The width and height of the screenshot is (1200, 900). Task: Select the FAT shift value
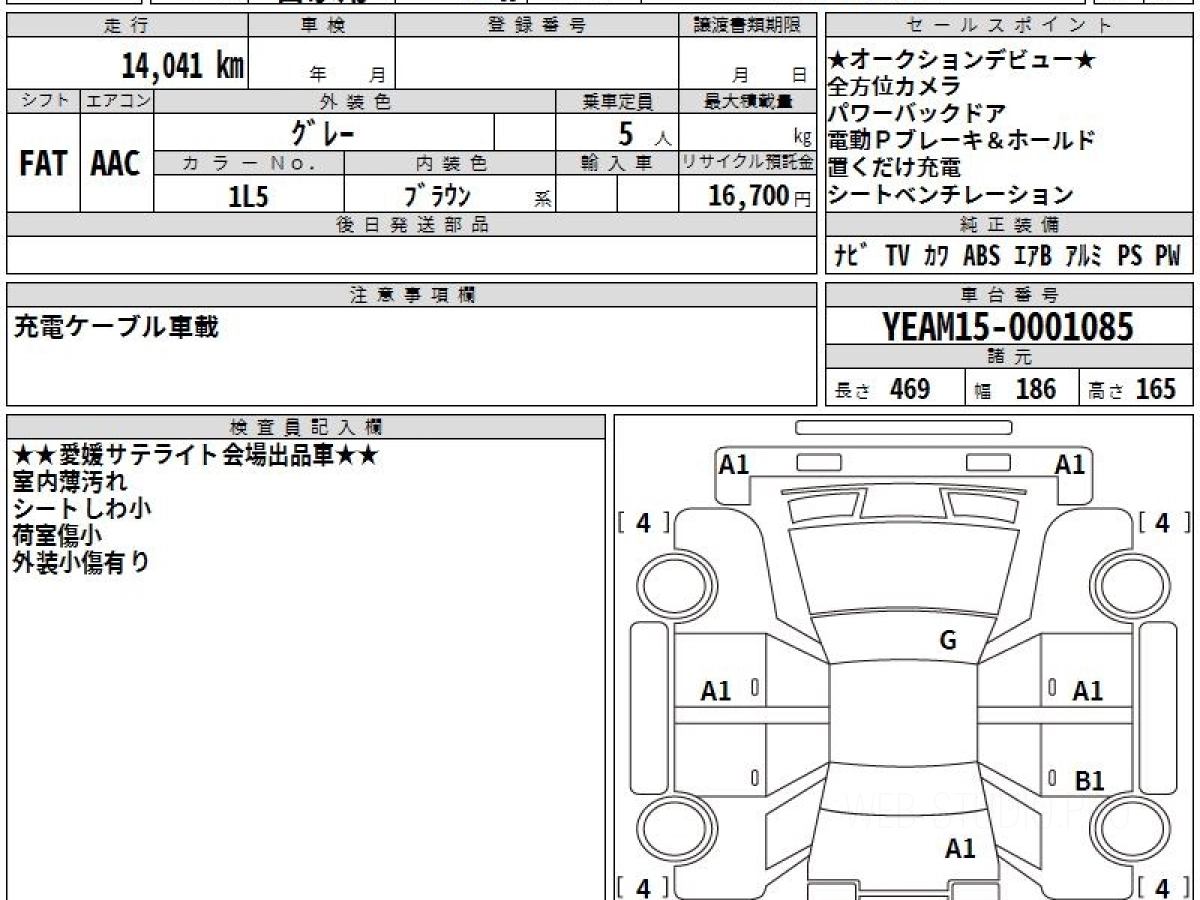click(x=43, y=163)
